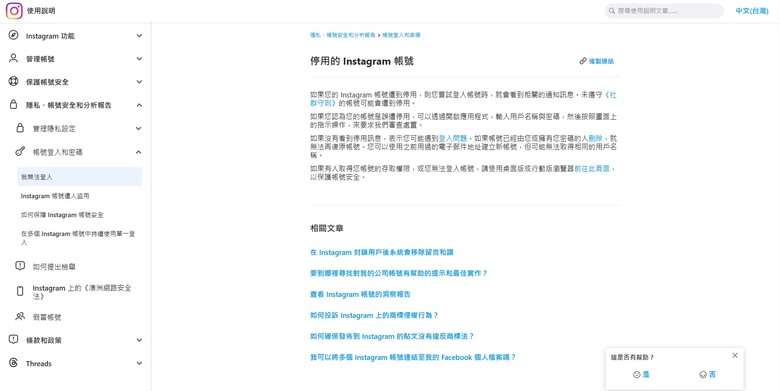Image resolution: width=780 pixels, height=391 pixels.
Task: Click the key icon beside 帳號登入和密碼
Action: (20, 152)
